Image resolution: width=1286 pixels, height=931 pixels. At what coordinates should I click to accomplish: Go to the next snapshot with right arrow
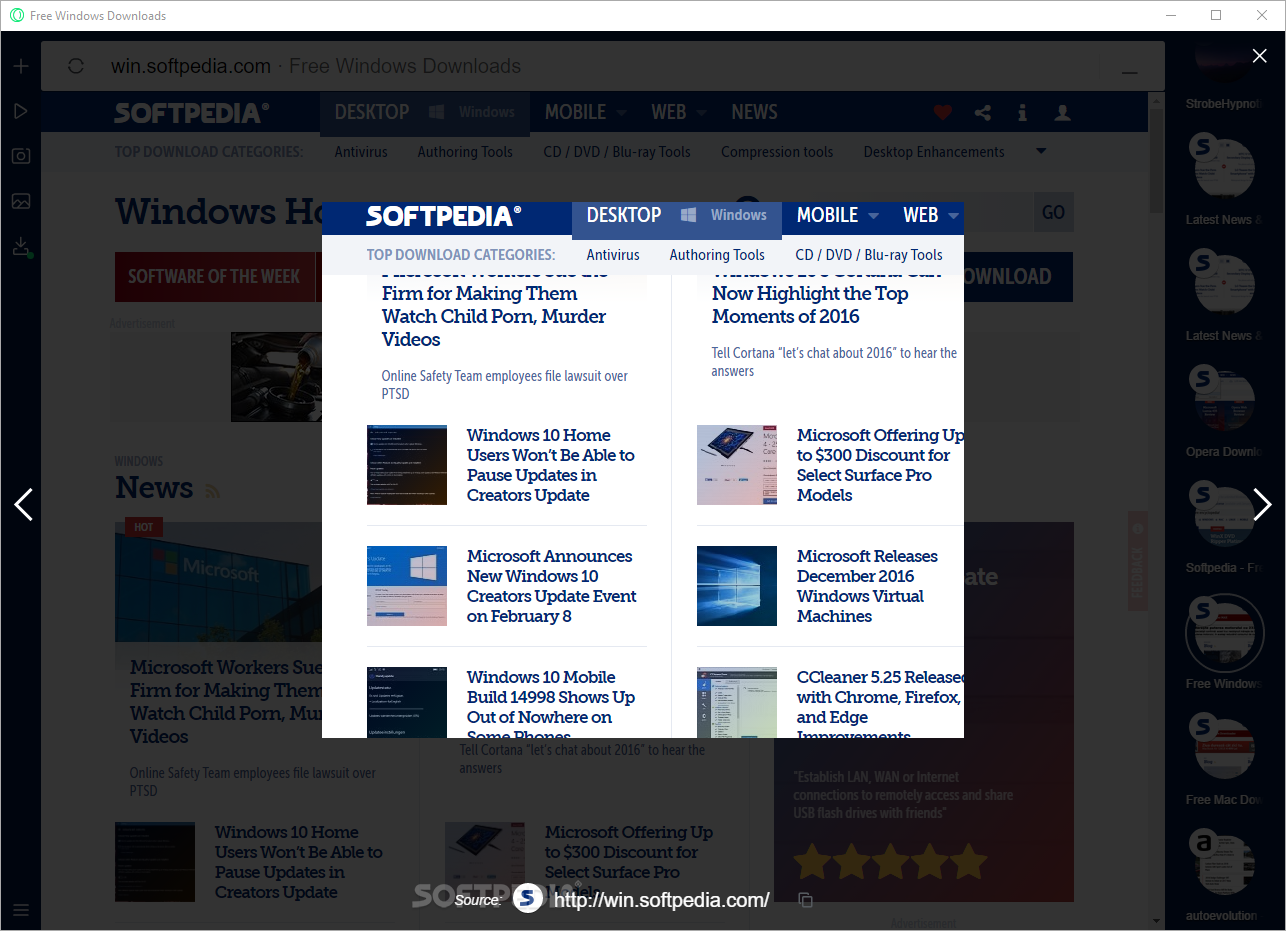click(x=1262, y=505)
